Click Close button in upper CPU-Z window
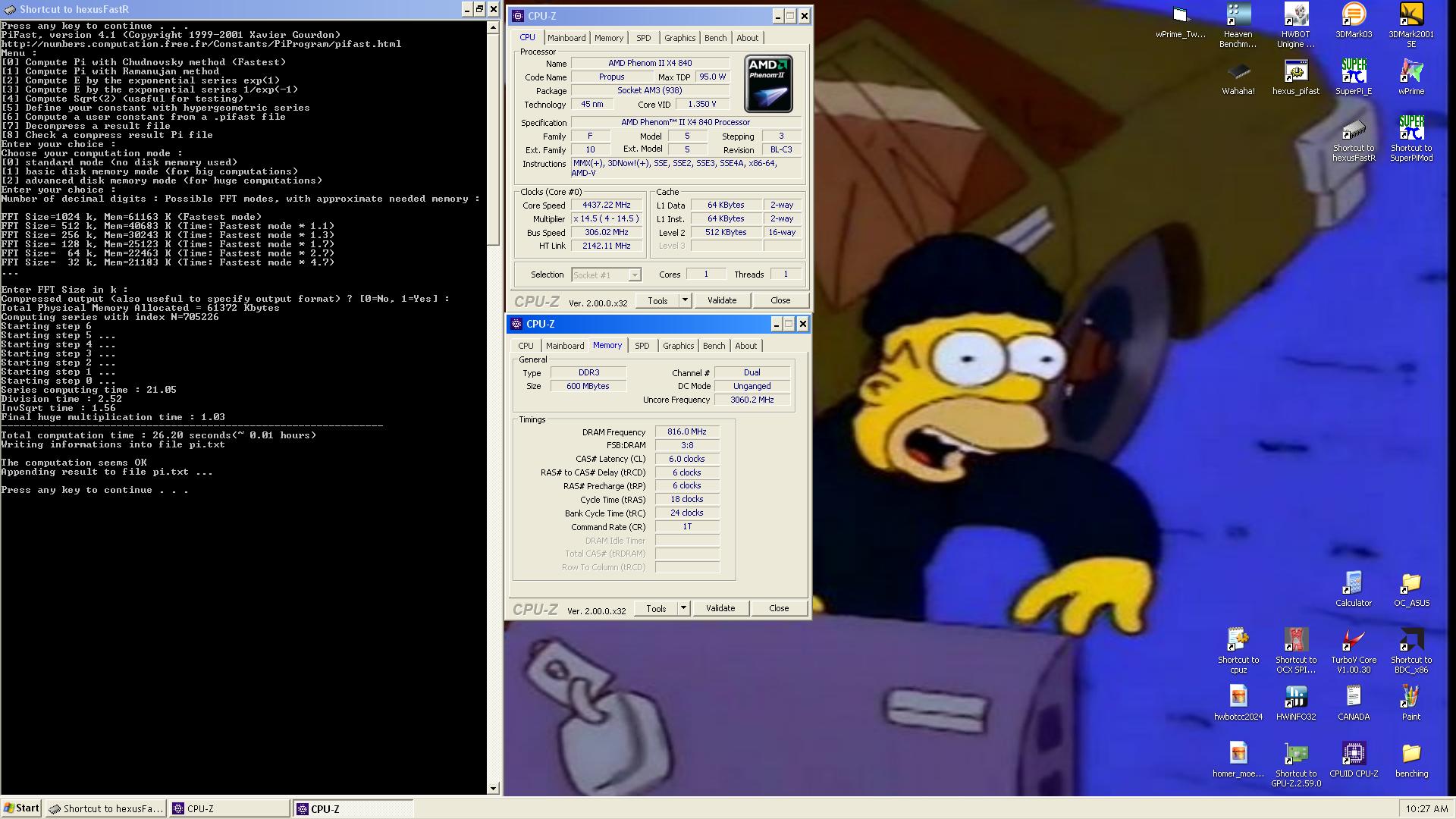 780,300
